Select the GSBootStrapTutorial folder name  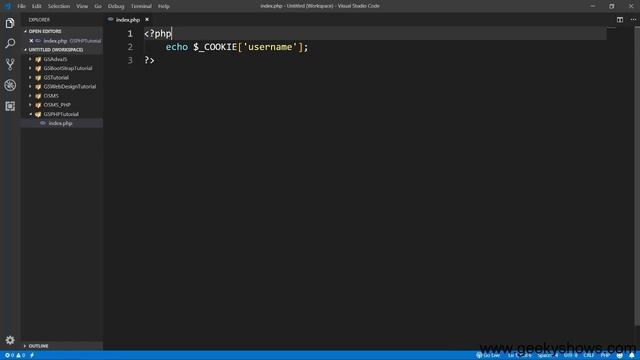(68, 68)
